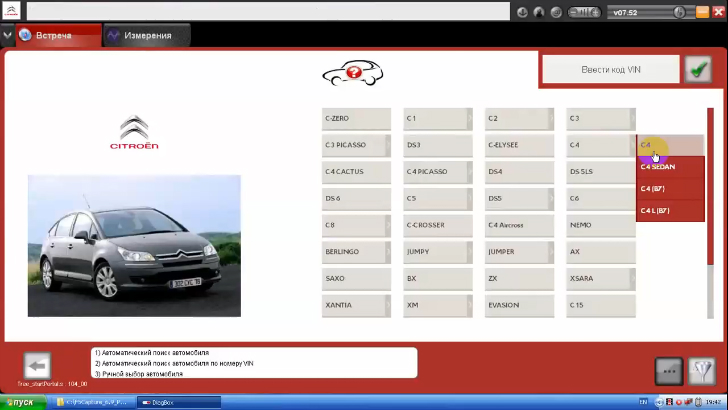
Task: Choose the C-ZERO model button
Action: [356, 119]
